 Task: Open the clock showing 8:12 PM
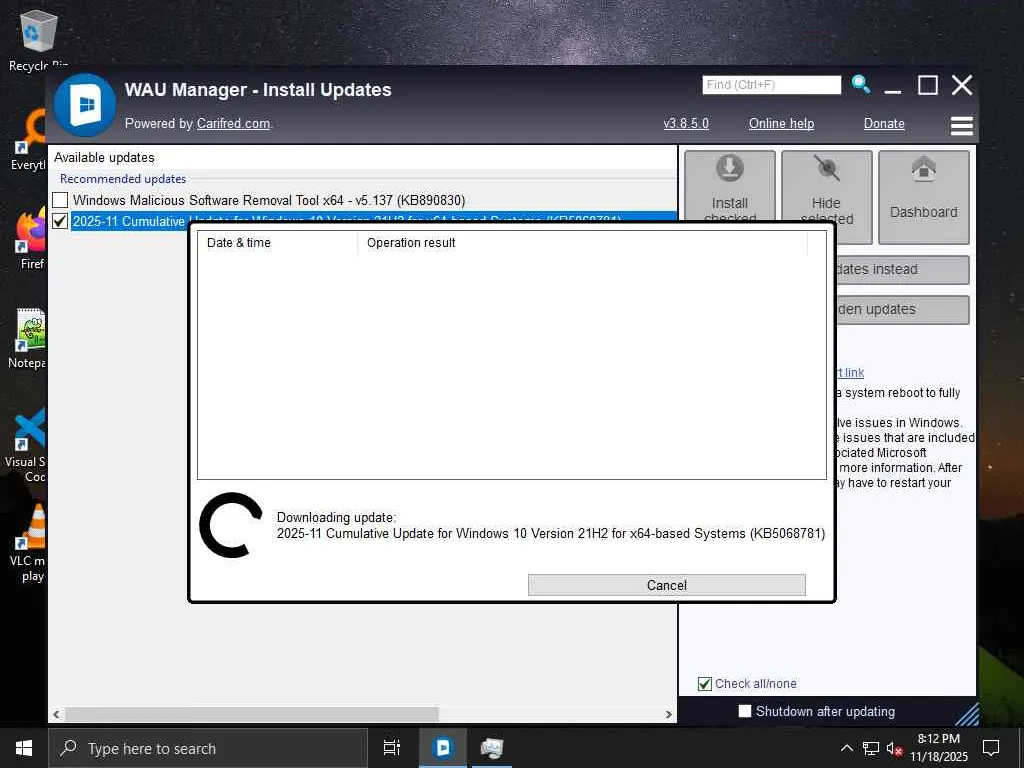click(938, 748)
